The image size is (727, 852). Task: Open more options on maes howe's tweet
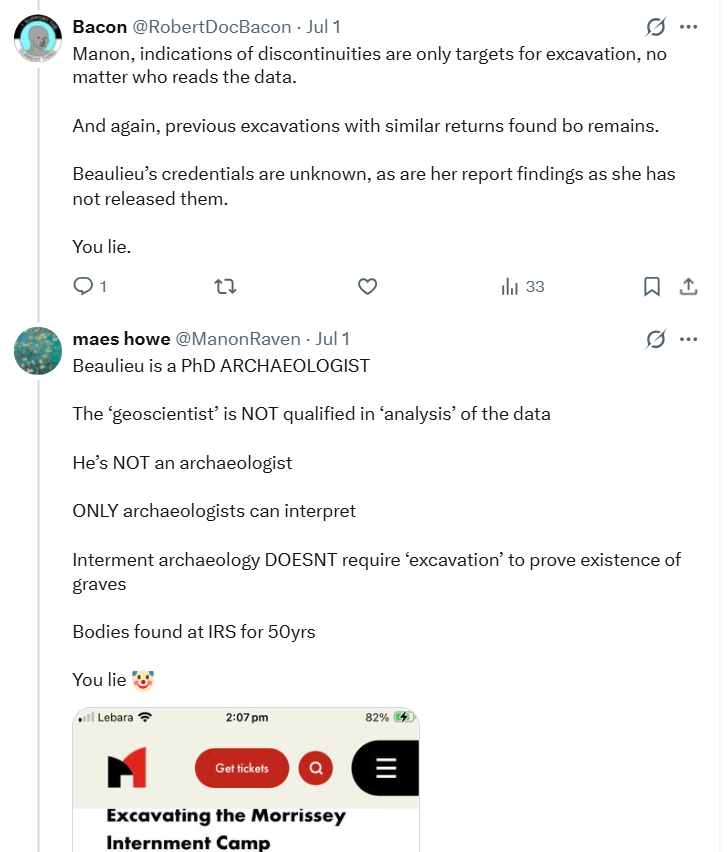coord(688,339)
